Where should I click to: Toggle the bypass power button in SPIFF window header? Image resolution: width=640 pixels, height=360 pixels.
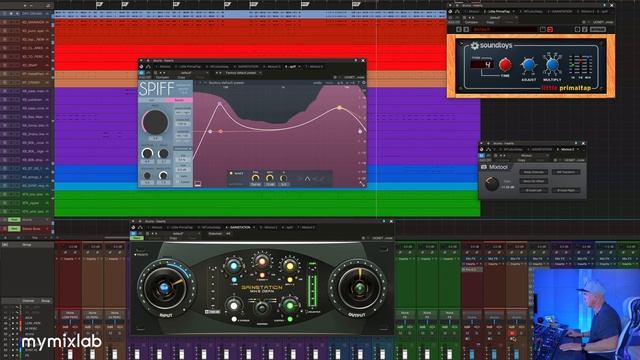(141, 73)
